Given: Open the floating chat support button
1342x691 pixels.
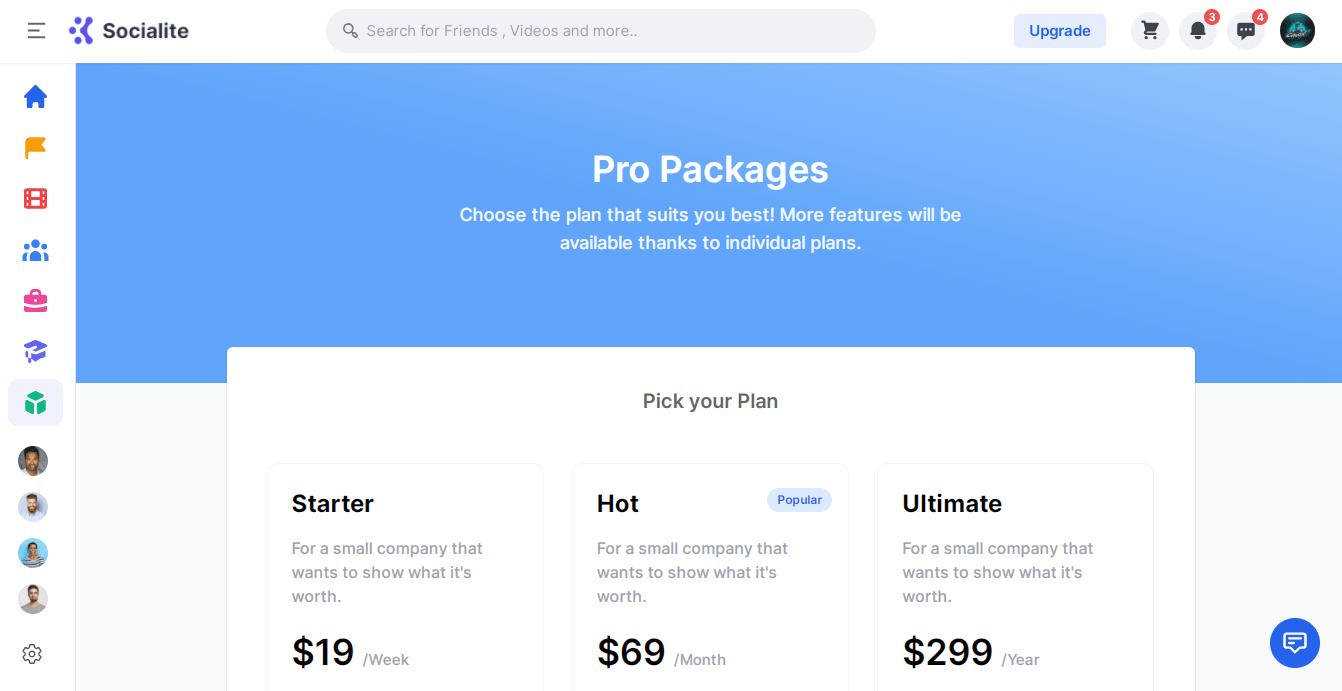Looking at the screenshot, I should [x=1294, y=643].
